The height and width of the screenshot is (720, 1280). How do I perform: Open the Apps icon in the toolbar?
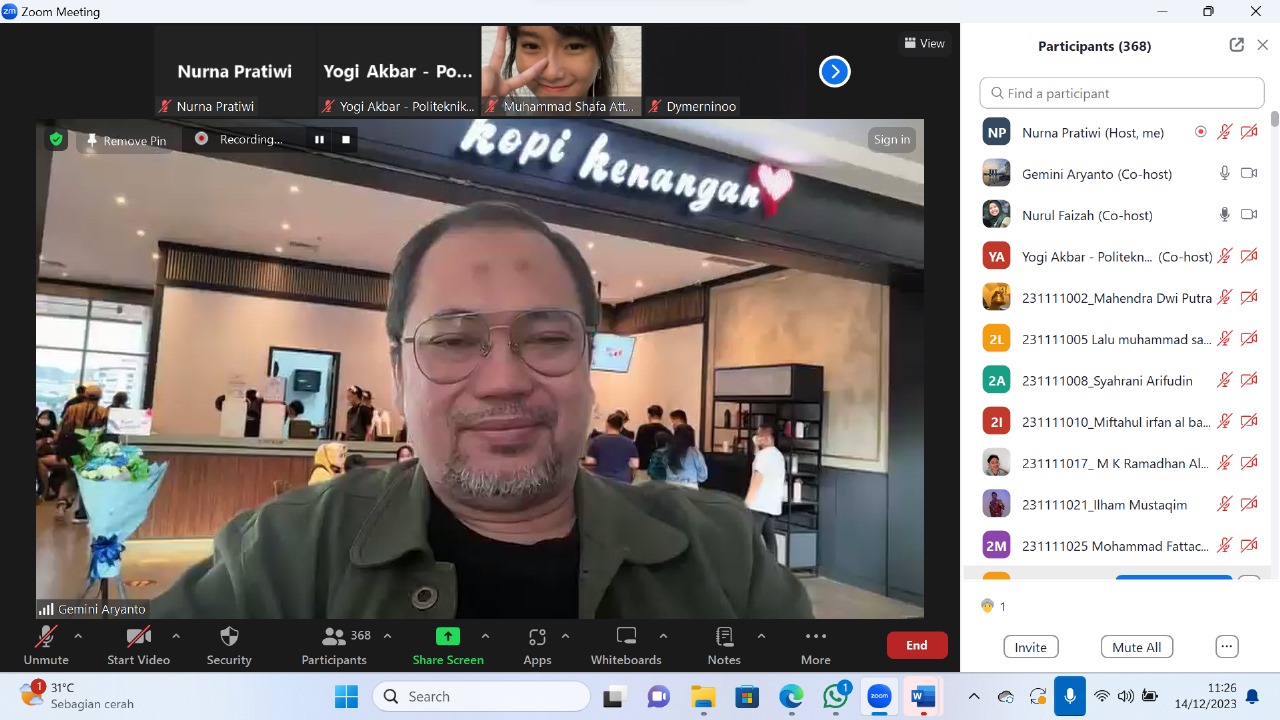(537, 646)
